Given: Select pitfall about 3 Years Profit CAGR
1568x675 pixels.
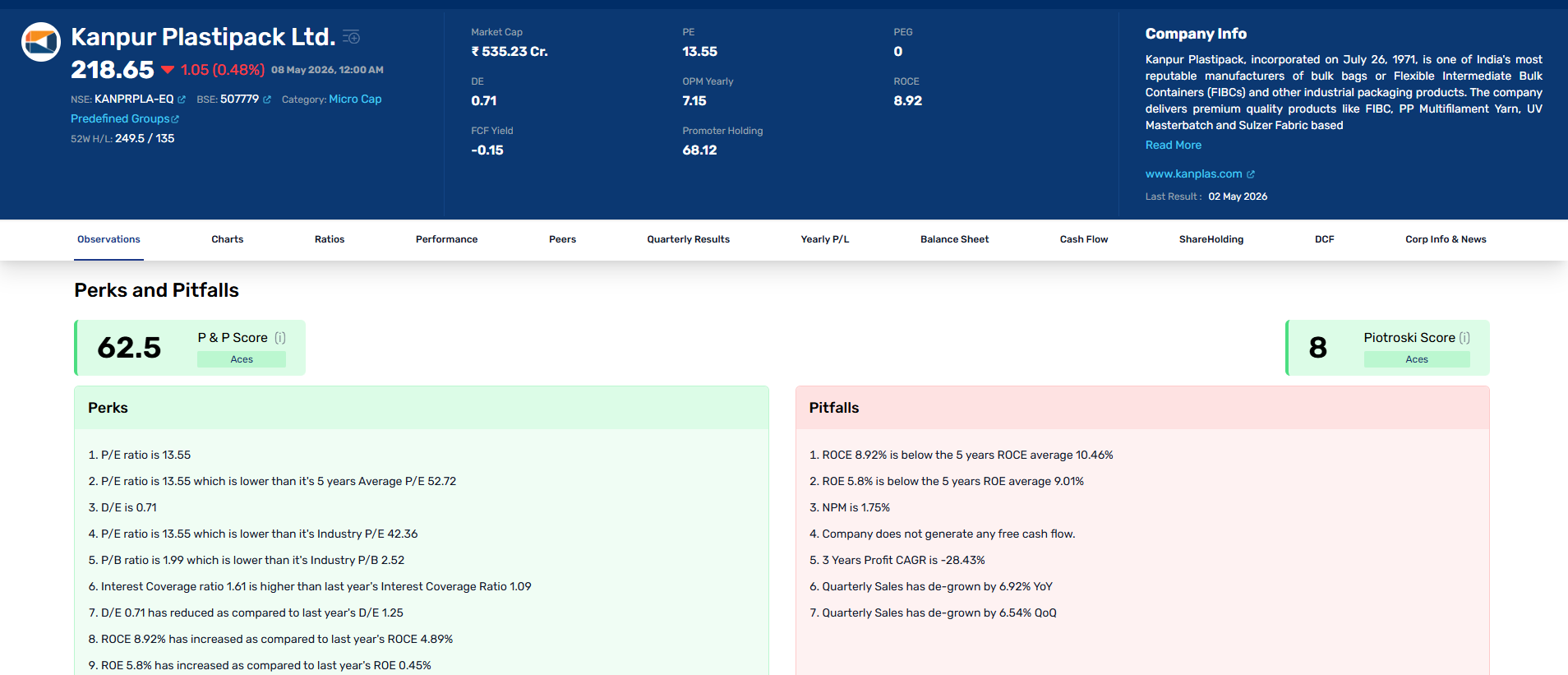Looking at the screenshot, I should (x=897, y=560).
